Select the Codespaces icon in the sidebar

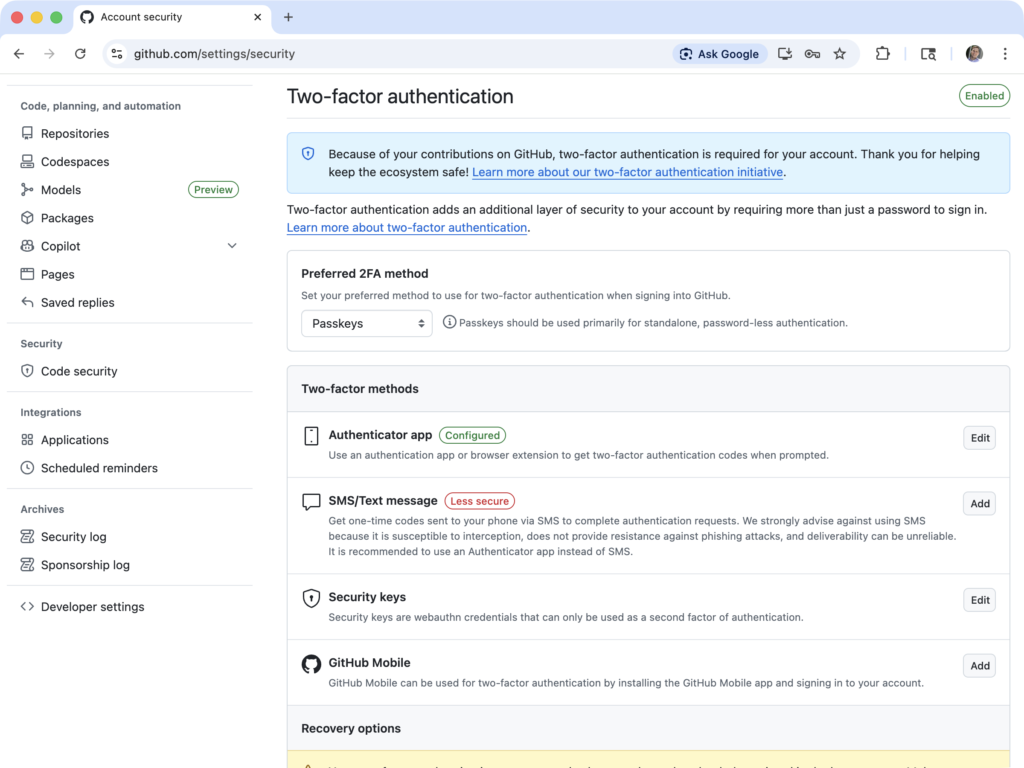[27, 161]
